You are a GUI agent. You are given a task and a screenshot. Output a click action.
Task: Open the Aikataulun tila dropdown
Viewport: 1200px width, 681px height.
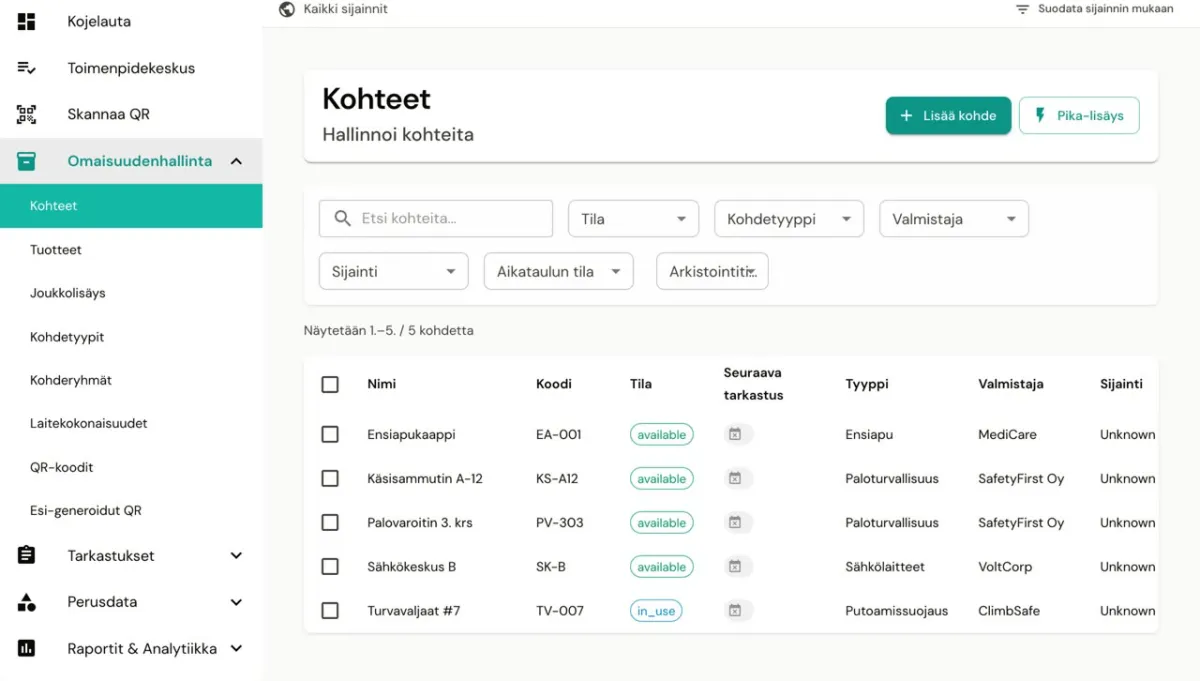558,272
